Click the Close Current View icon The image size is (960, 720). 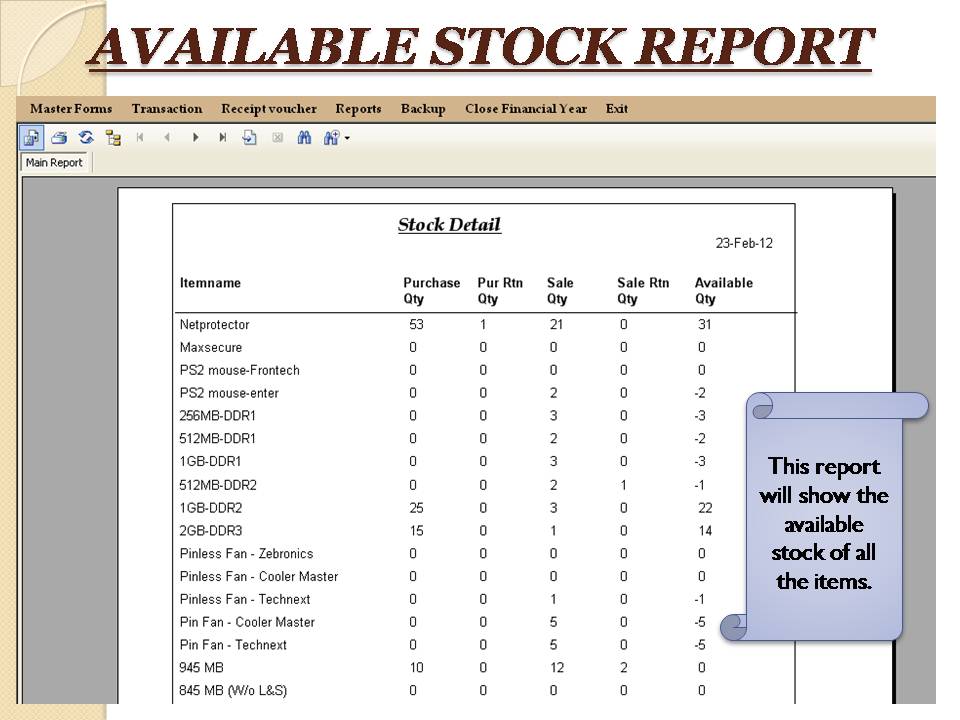[277, 138]
